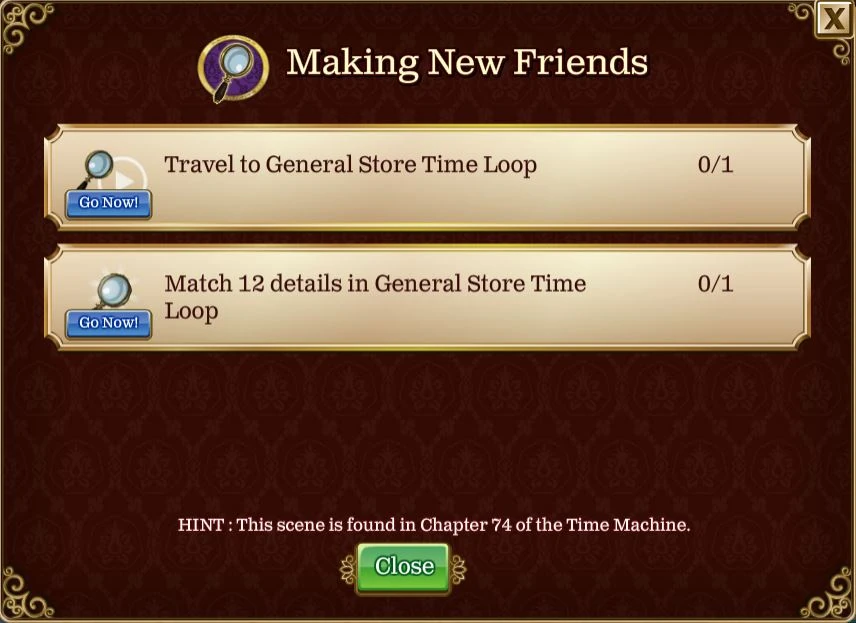Click Go Now! for Match 12 details task

pos(109,324)
